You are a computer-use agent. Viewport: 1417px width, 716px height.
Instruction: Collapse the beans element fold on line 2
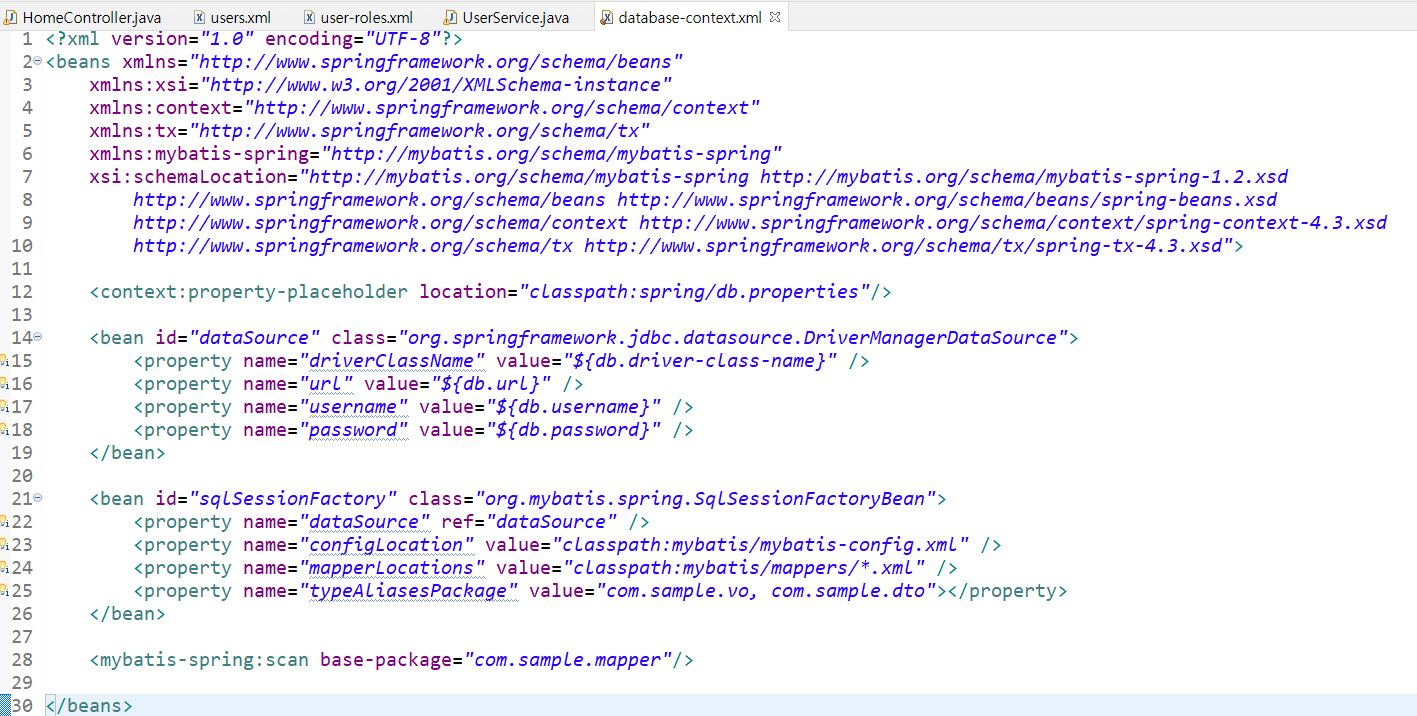(37, 62)
